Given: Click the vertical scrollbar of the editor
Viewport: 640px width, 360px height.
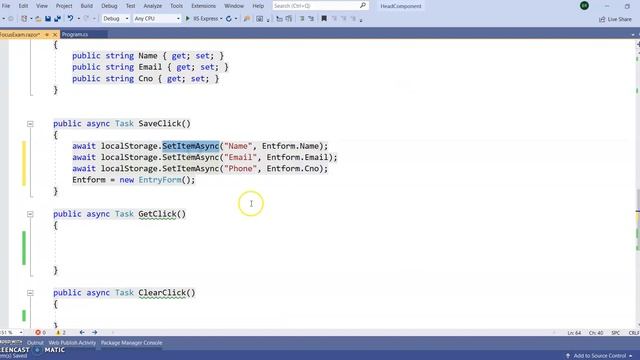Looking at the screenshot, I should (637, 184).
